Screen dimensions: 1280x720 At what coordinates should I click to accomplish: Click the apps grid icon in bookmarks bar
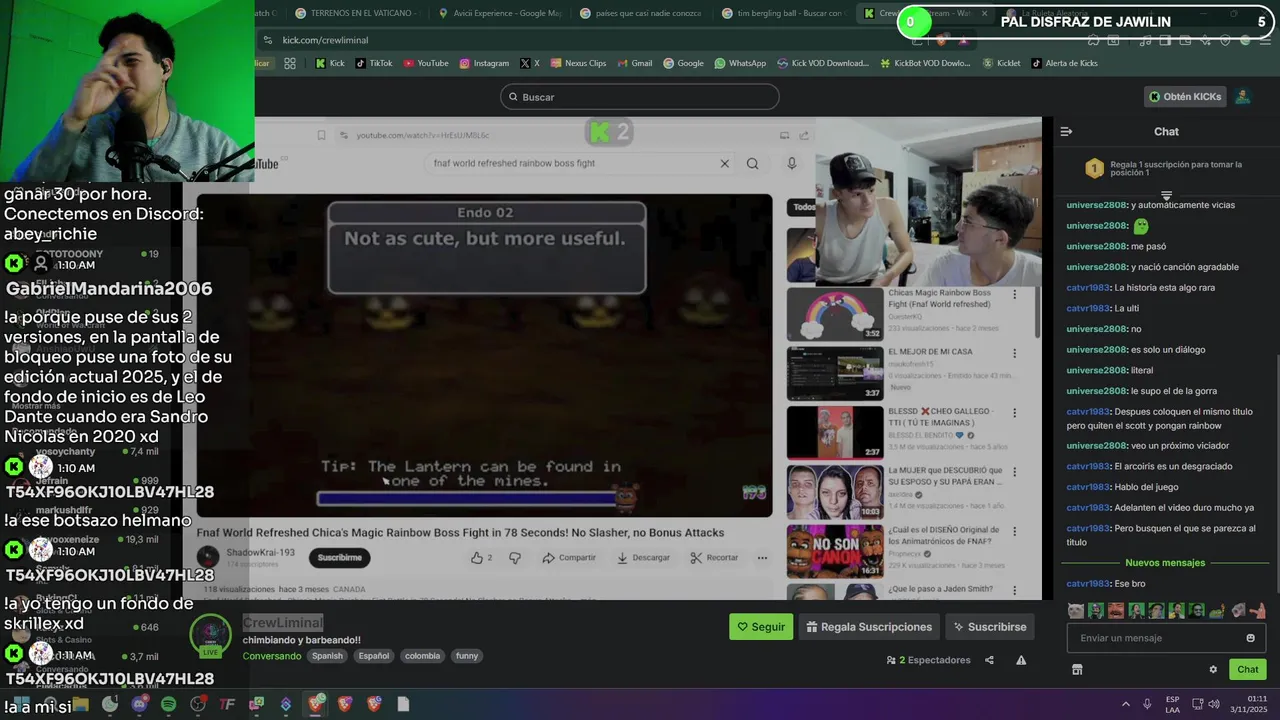pos(290,63)
